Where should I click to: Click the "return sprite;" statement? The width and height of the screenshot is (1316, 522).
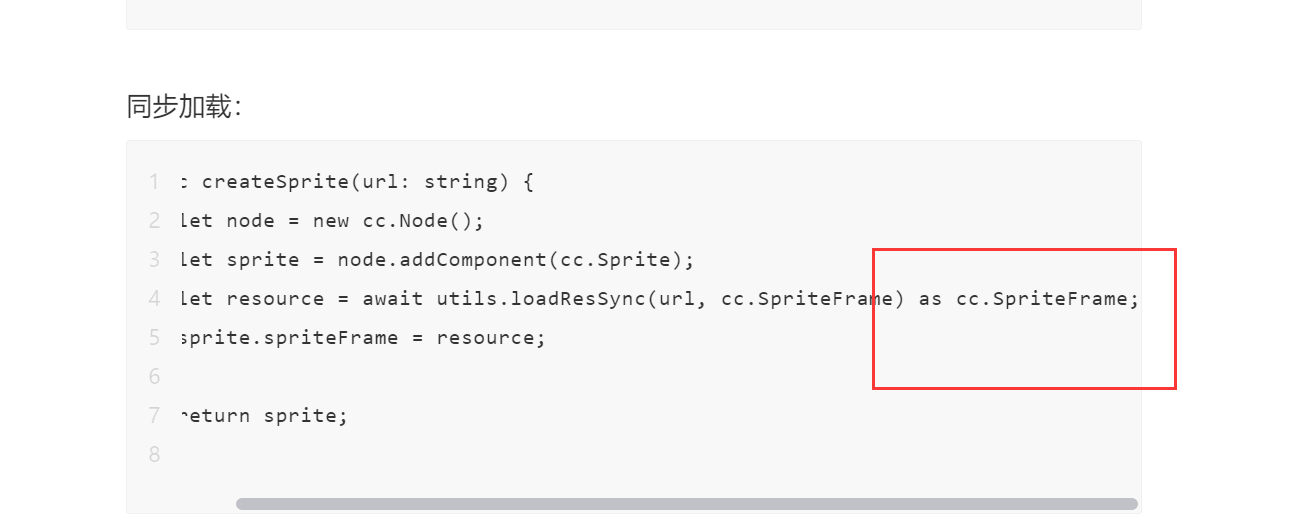click(266, 416)
